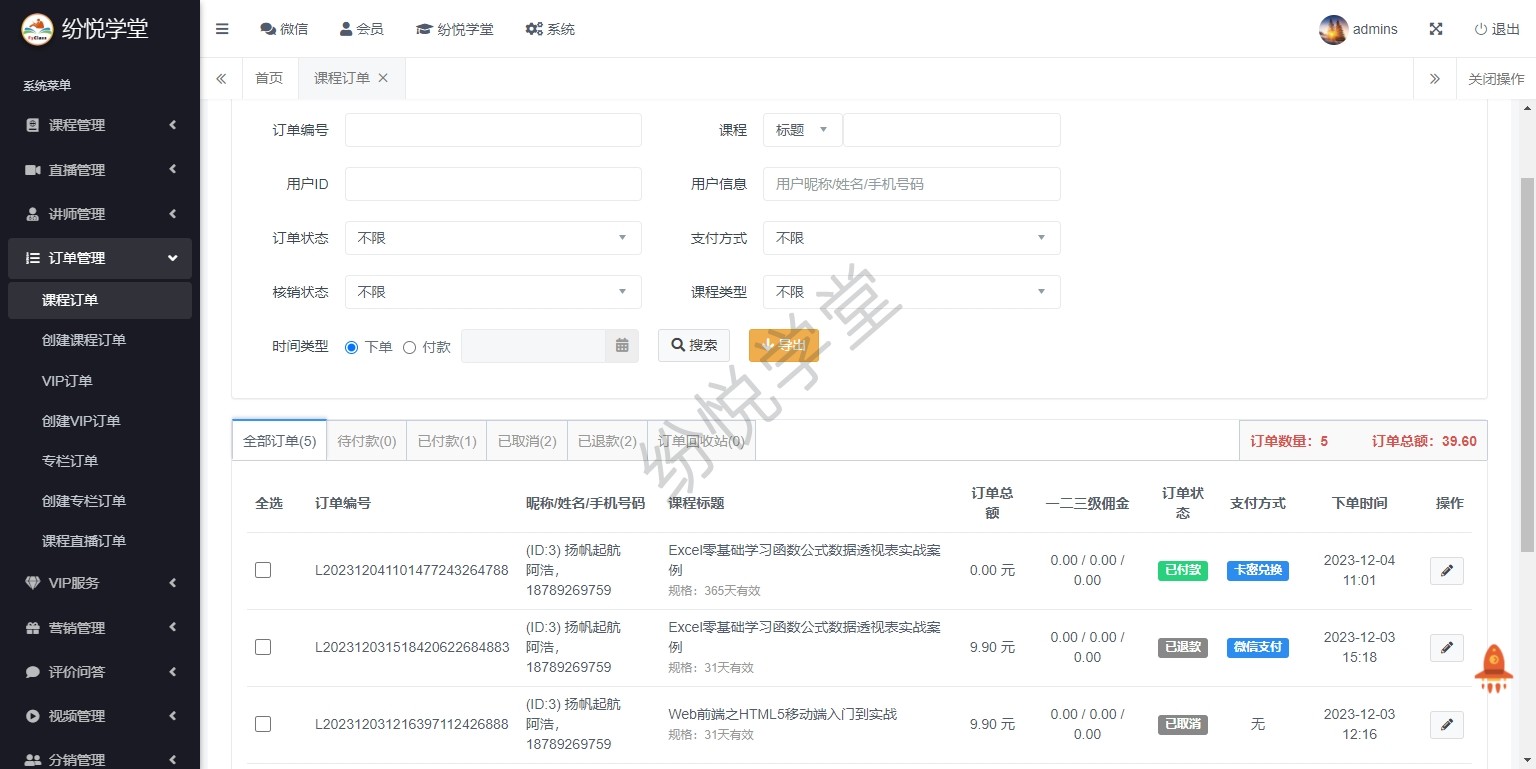Open 创建VIP订单 in the sidebar
The height and width of the screenshot is (769, 1536).
(81, 421)
